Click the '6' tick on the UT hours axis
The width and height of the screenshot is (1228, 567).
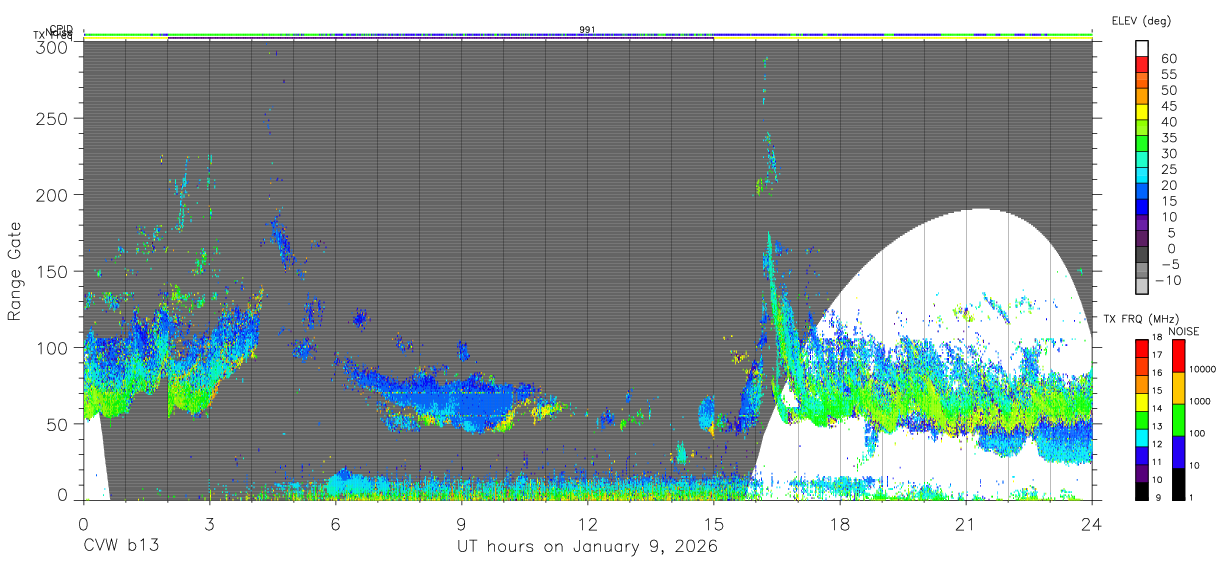(x=335, y=523)
